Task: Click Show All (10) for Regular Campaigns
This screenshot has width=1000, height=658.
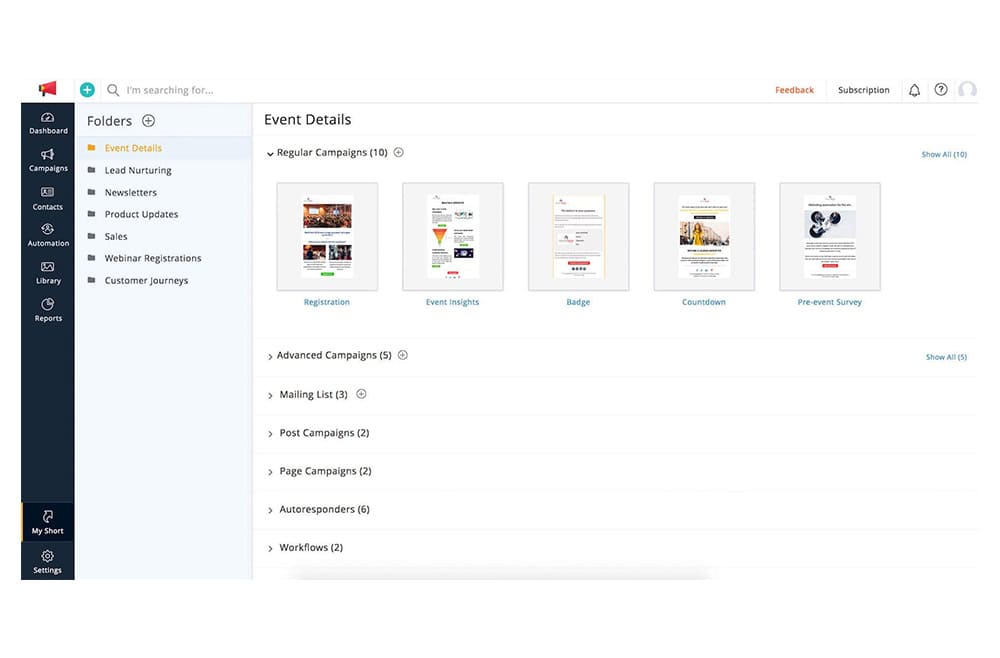Action: pyautogui.click(x=944, y=154)
